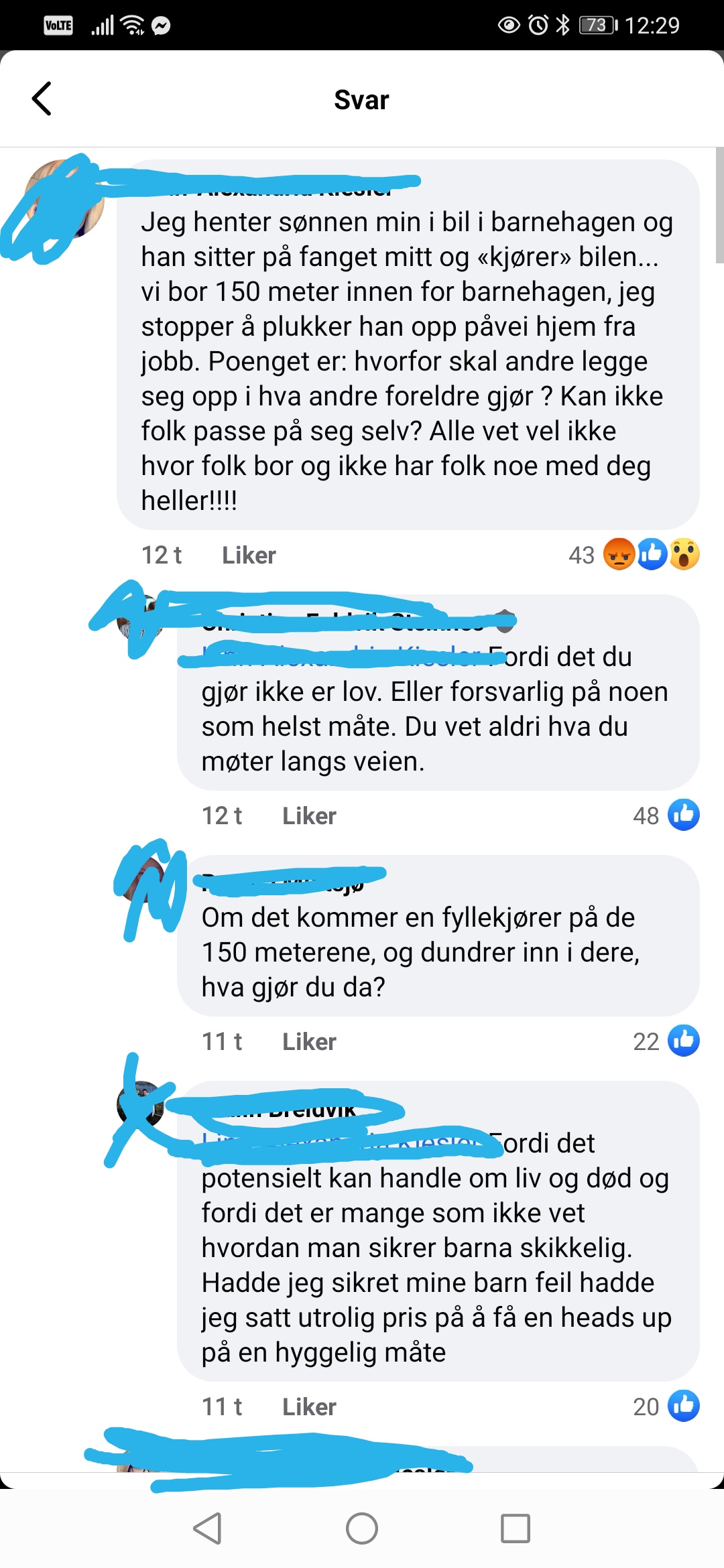The width and height of the screenshot is (724, 1568).
Task: View the 43 reactions count
Action: tap(581, 556)
